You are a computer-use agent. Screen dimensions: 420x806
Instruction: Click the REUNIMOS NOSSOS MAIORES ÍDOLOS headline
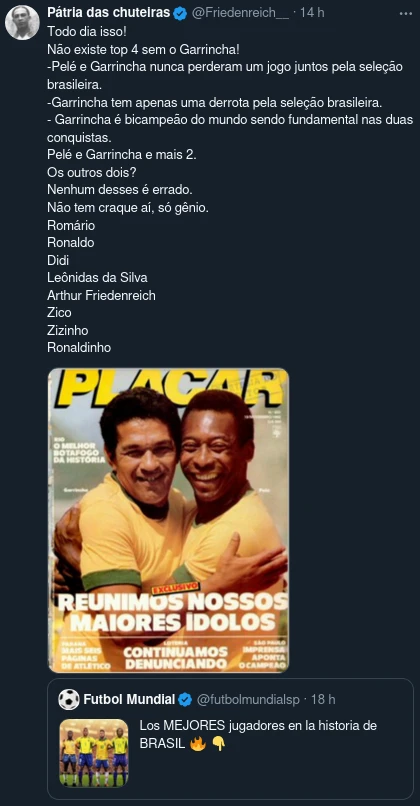[172, 612]
